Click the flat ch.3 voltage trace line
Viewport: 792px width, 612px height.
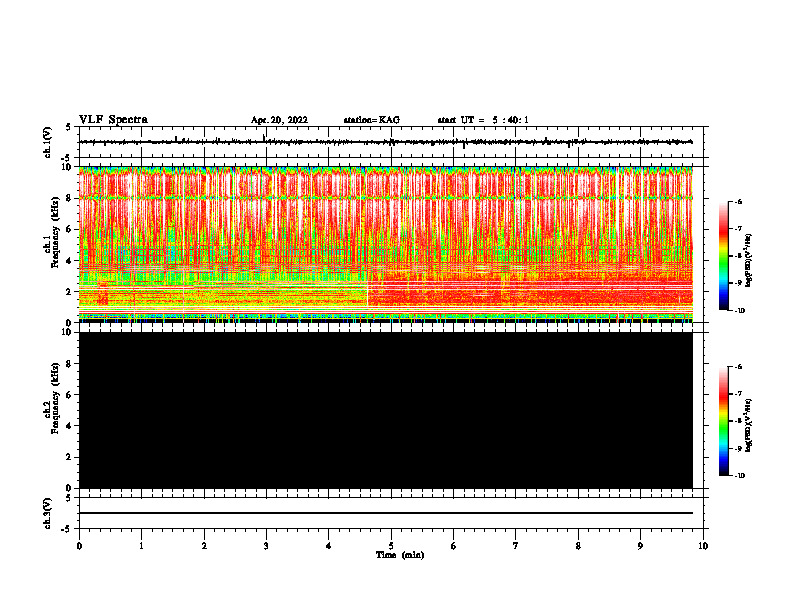(x=385, y=513)
